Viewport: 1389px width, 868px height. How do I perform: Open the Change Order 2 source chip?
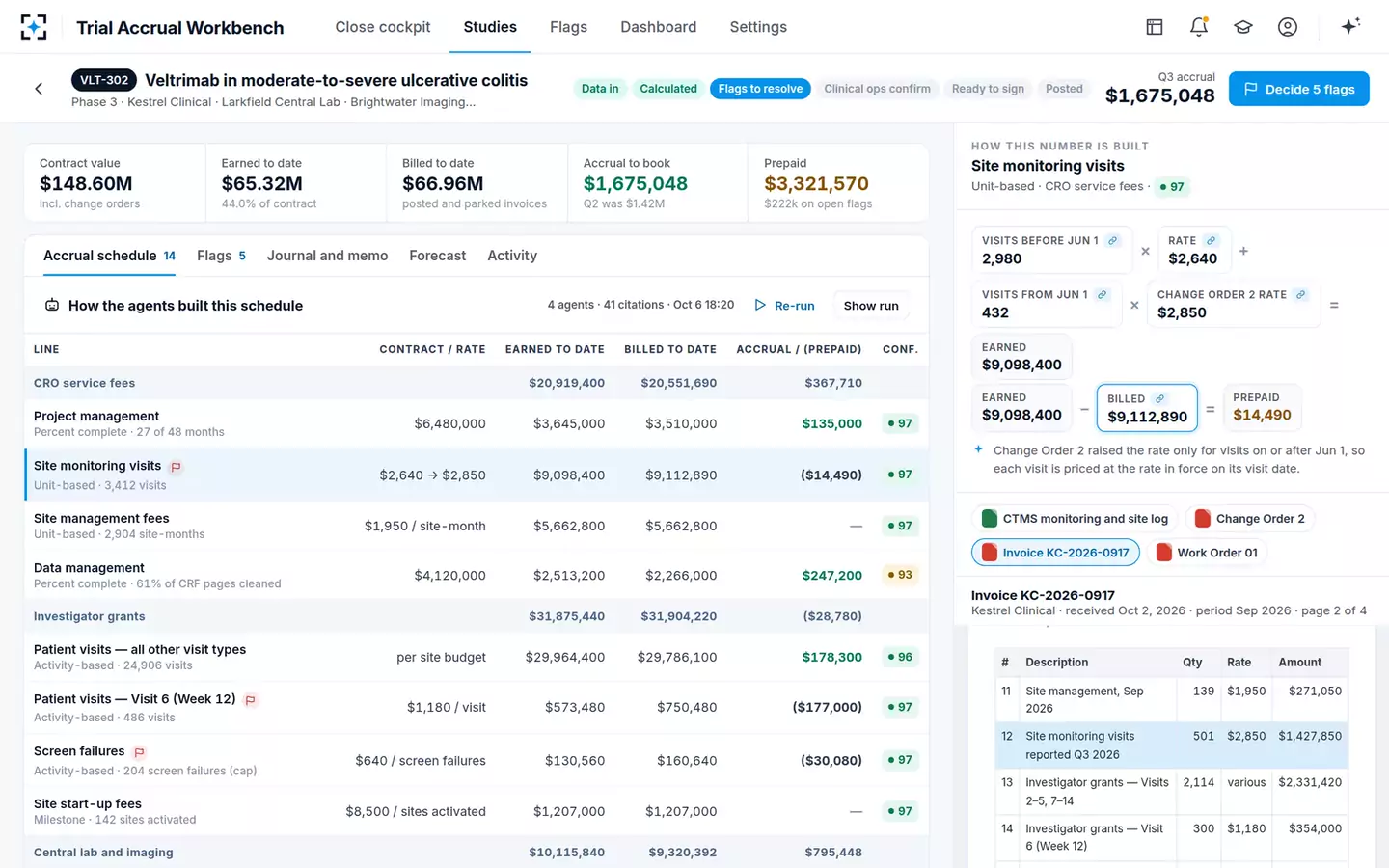click(1249, 519)
